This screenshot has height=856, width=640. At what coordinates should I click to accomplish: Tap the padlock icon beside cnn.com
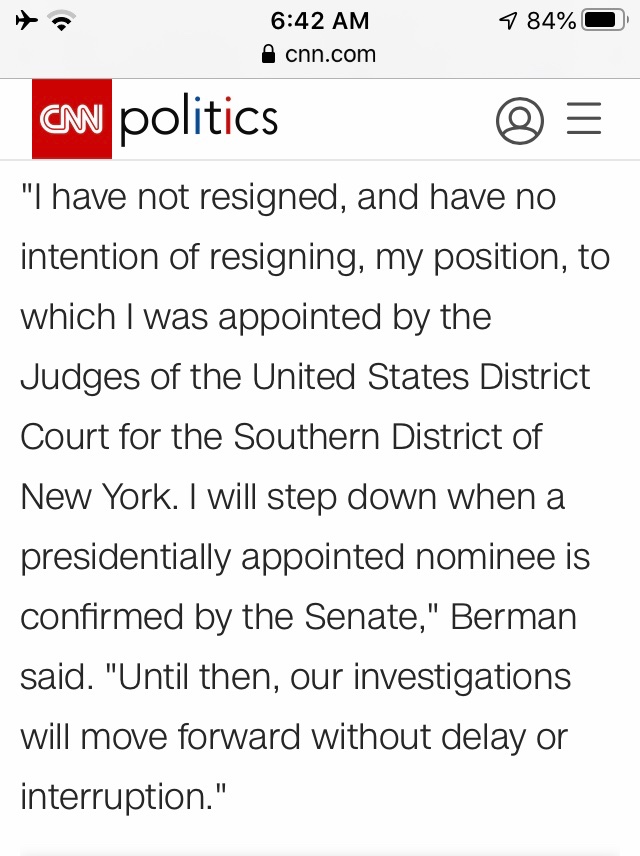pyautogui.click(x=268, y=56)
